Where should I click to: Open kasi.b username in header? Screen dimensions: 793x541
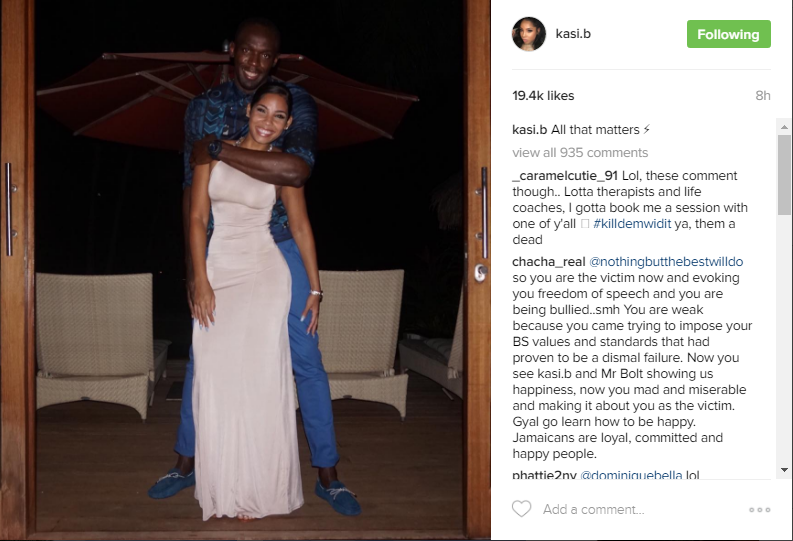[573, 34]
